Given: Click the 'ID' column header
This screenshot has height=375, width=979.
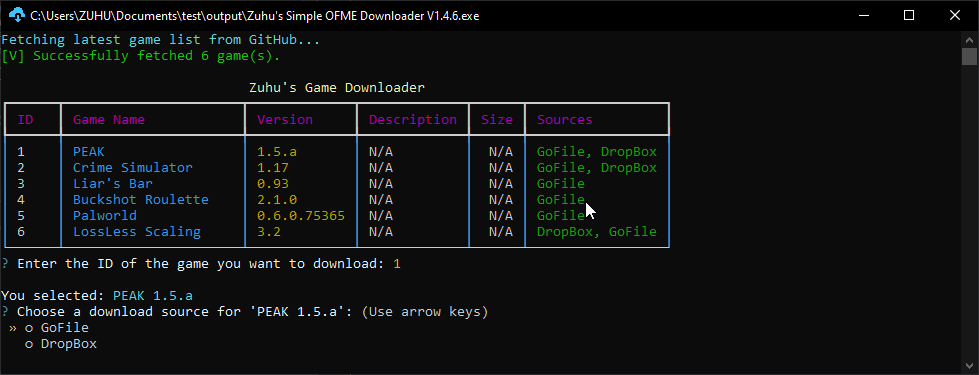Looking at the screenshot, I should click(26, 120).
